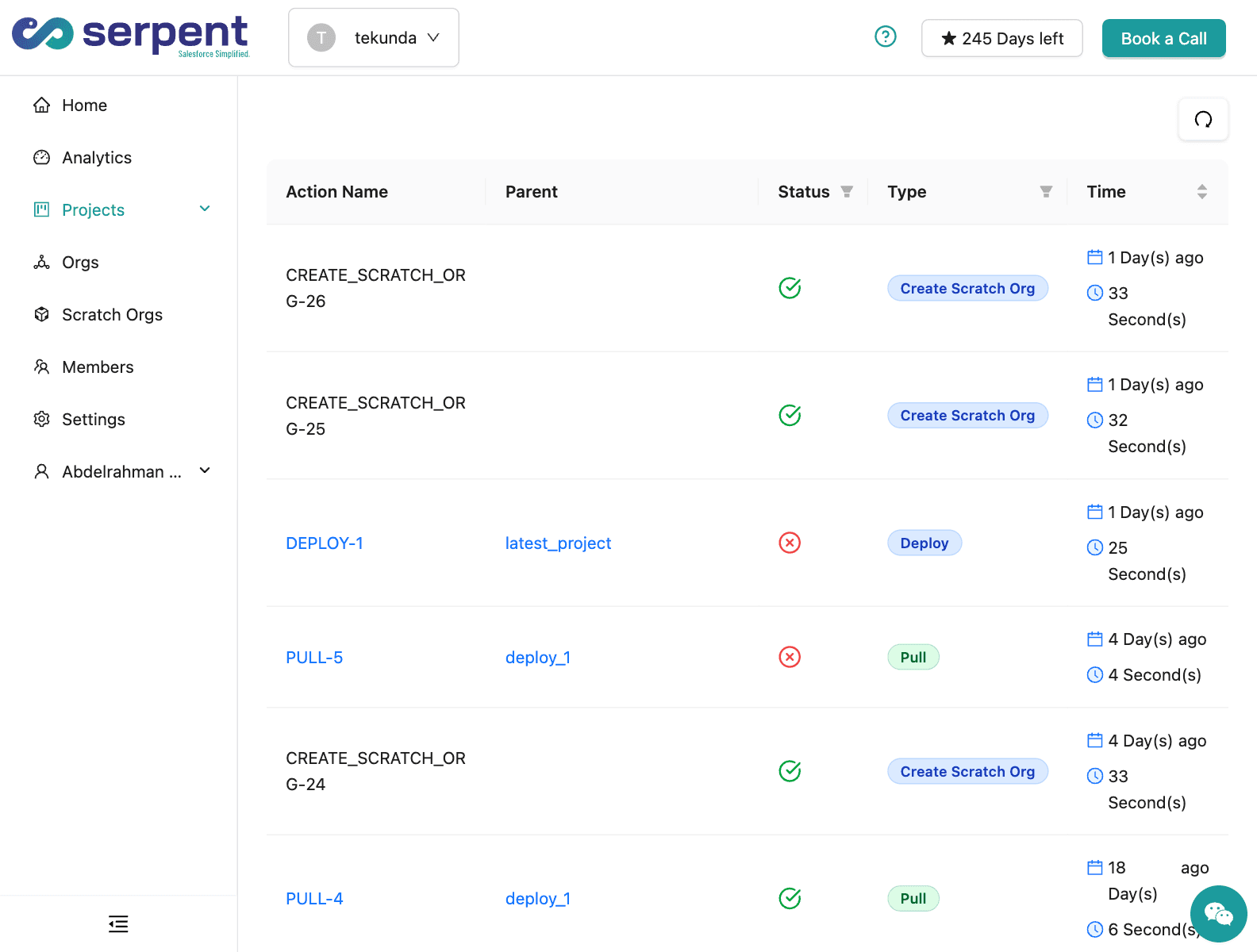Screen dimensions: 1257x952
Task: Expand the Abdelrahman user menu
Action: tap(205, 471)
